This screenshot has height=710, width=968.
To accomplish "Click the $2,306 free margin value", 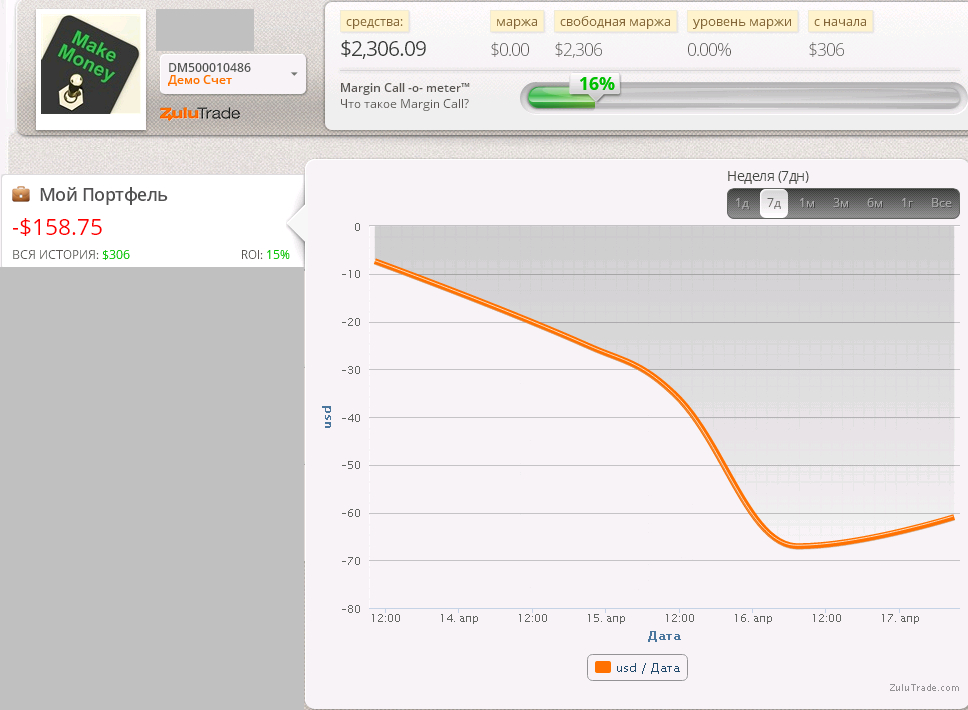I will (x=578, y=50).
